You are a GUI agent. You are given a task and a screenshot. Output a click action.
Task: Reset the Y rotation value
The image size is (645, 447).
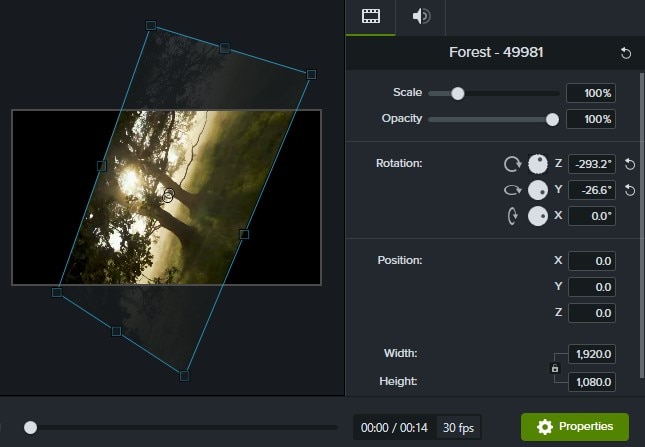(629, 190)
